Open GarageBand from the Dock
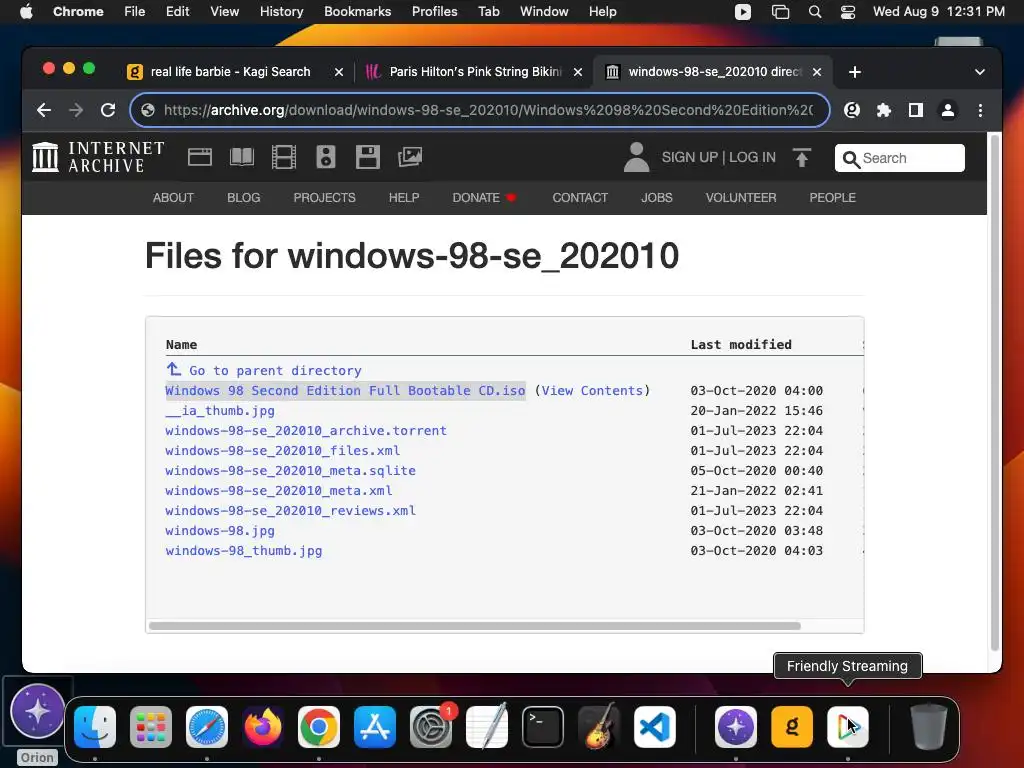The width and height of the screenshot is (1024, 768). [599, 727]
